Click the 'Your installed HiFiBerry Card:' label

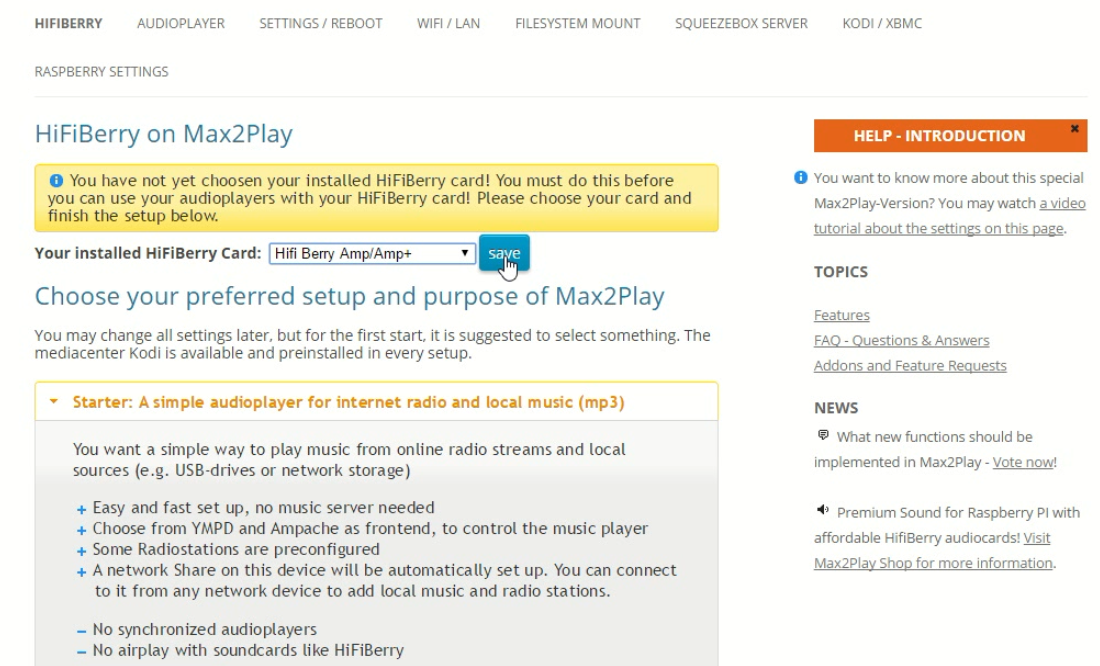(x=148, y=253)
